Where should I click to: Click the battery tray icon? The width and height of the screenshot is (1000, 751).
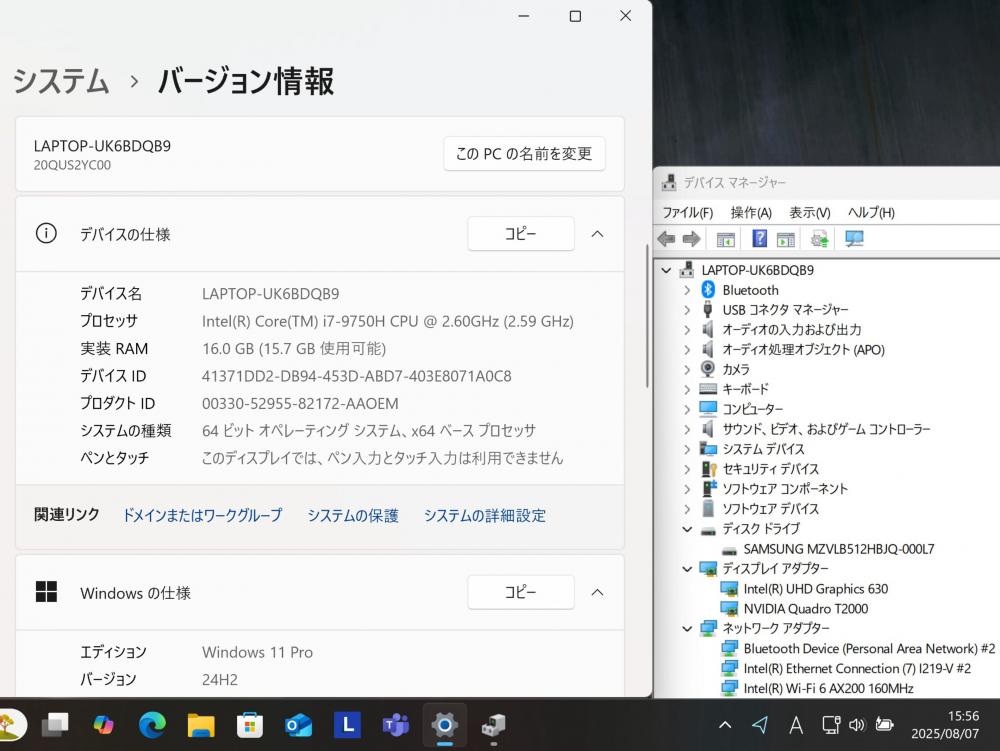(884, 725)
